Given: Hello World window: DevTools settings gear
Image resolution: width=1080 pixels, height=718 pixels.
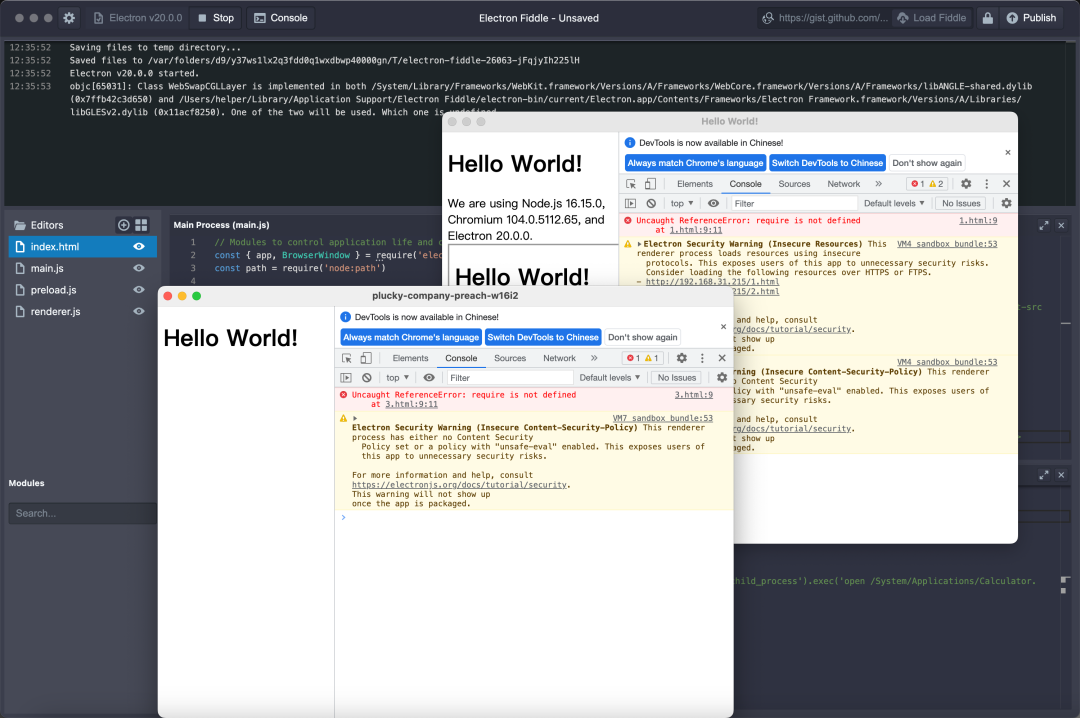Looking at the screenshot, I should (x=966, y=184).
